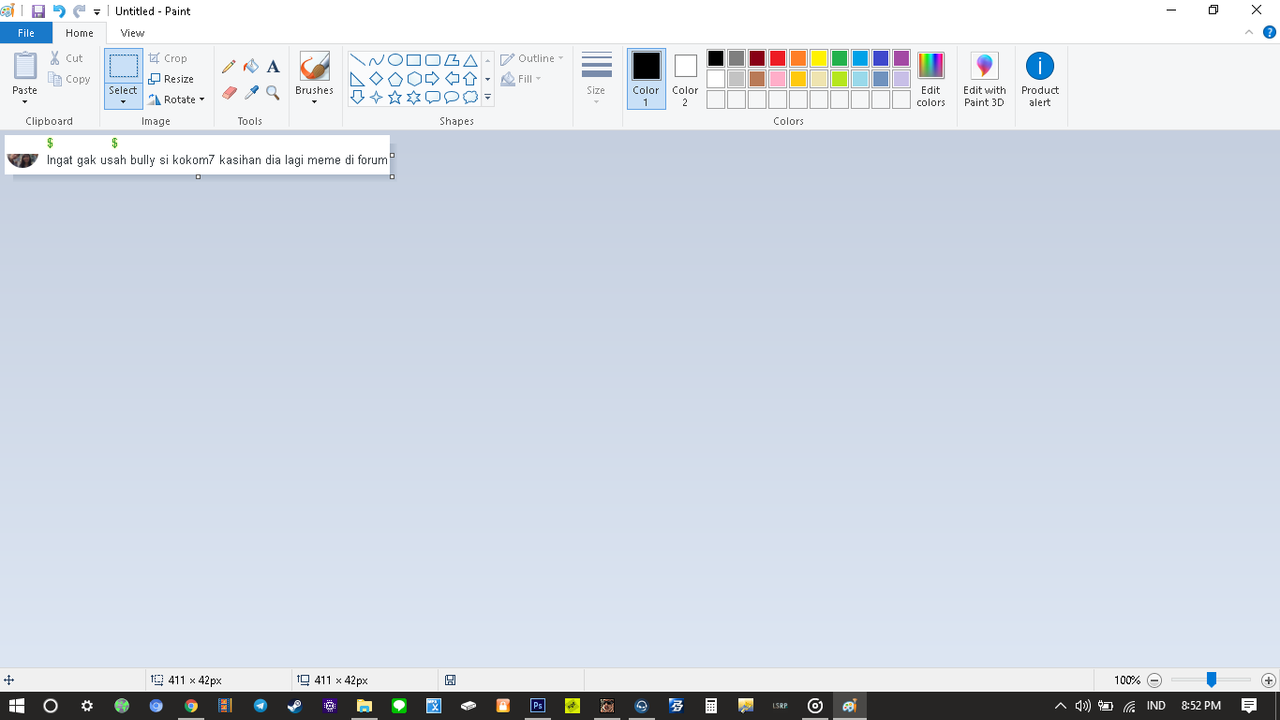Click the Resize button
1280x720 pixels.
tap(171, 79)
